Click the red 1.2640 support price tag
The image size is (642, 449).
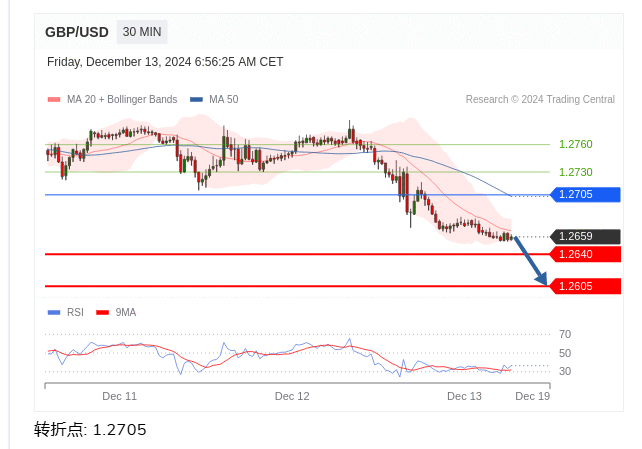pyautogui.click(x=585, y=254)
